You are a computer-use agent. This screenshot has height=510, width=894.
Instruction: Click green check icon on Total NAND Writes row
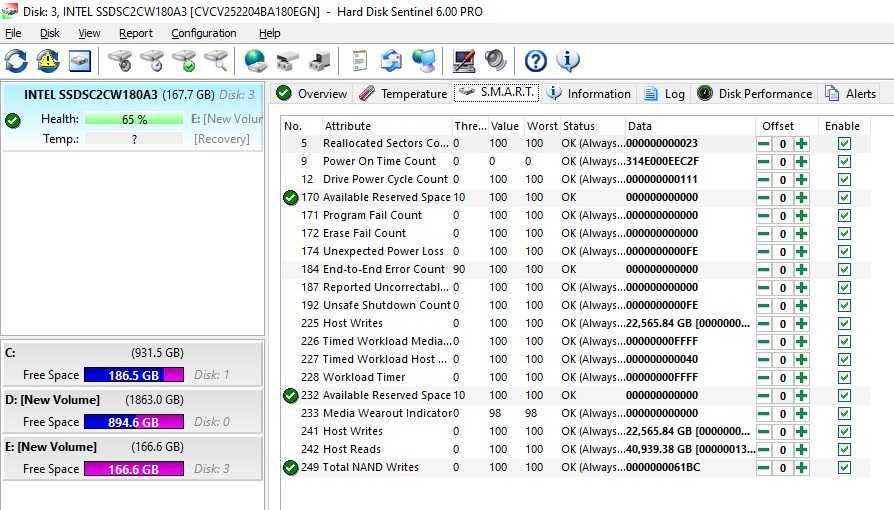point(291,468)
